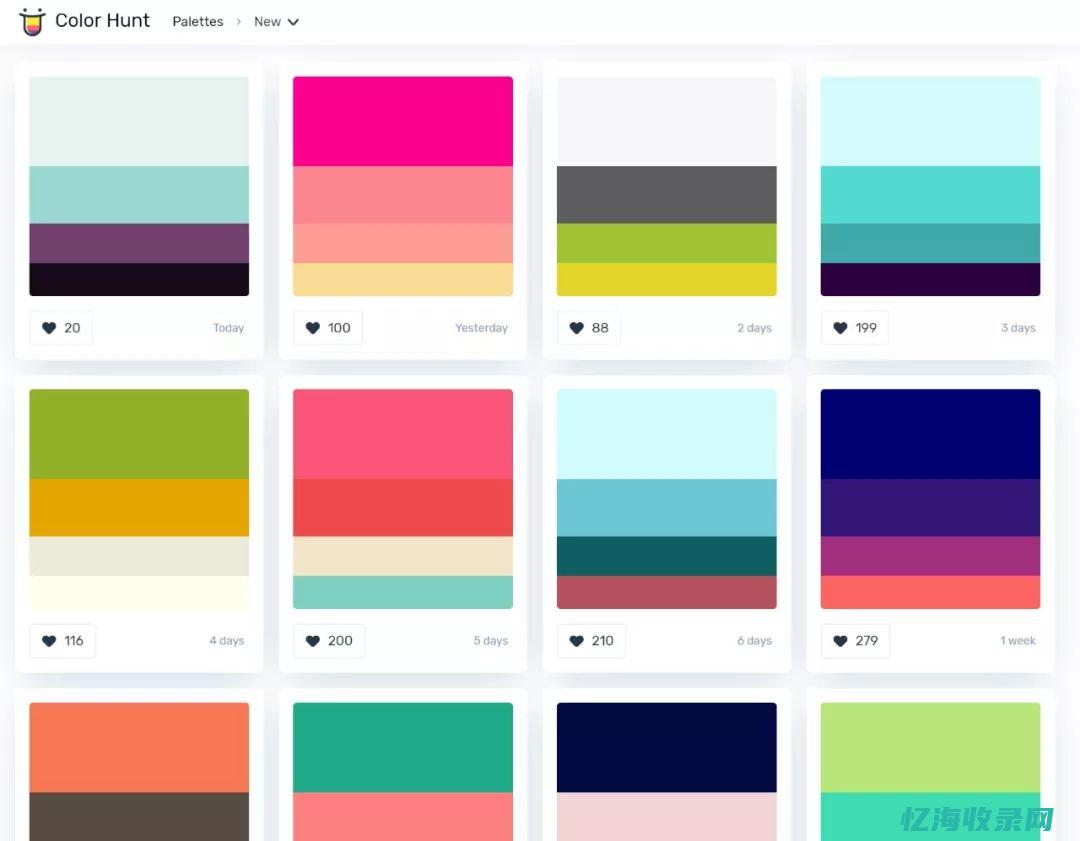Image resolution: width=1080 pixels, height=841 pixels.
Task: Click the Color Hunt logo icon
Action: click(32, 21)
